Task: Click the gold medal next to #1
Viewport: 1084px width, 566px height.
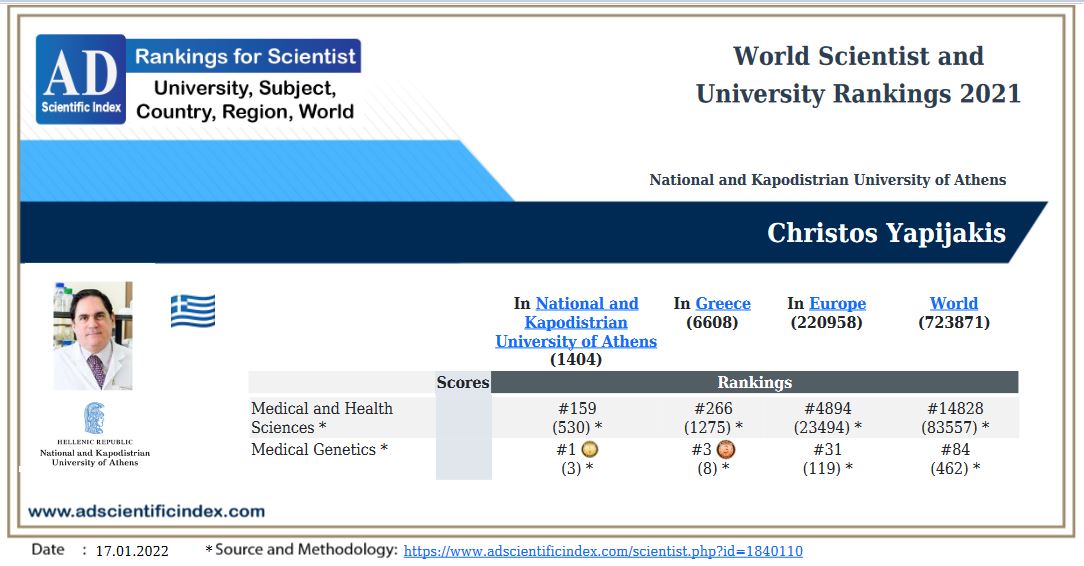Action: 590,450
